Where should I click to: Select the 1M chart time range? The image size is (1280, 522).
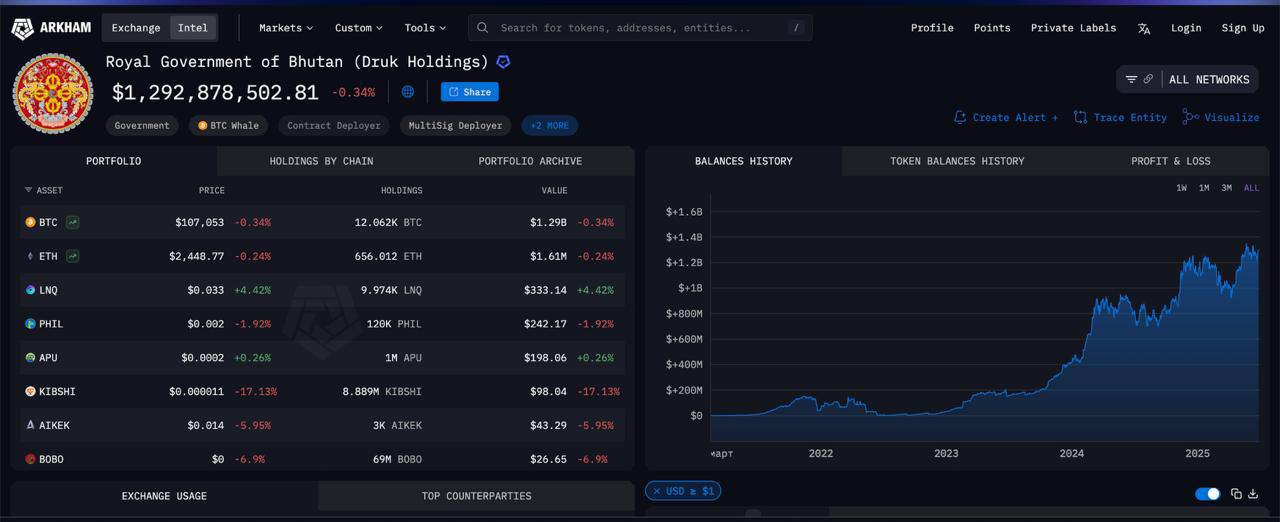point(1204,188)
